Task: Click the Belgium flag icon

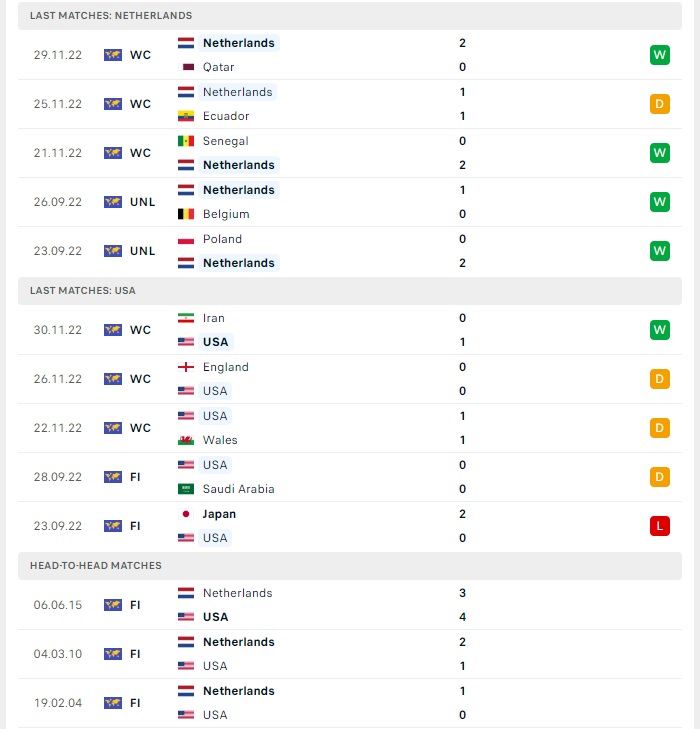Action: tap(186, 214)
